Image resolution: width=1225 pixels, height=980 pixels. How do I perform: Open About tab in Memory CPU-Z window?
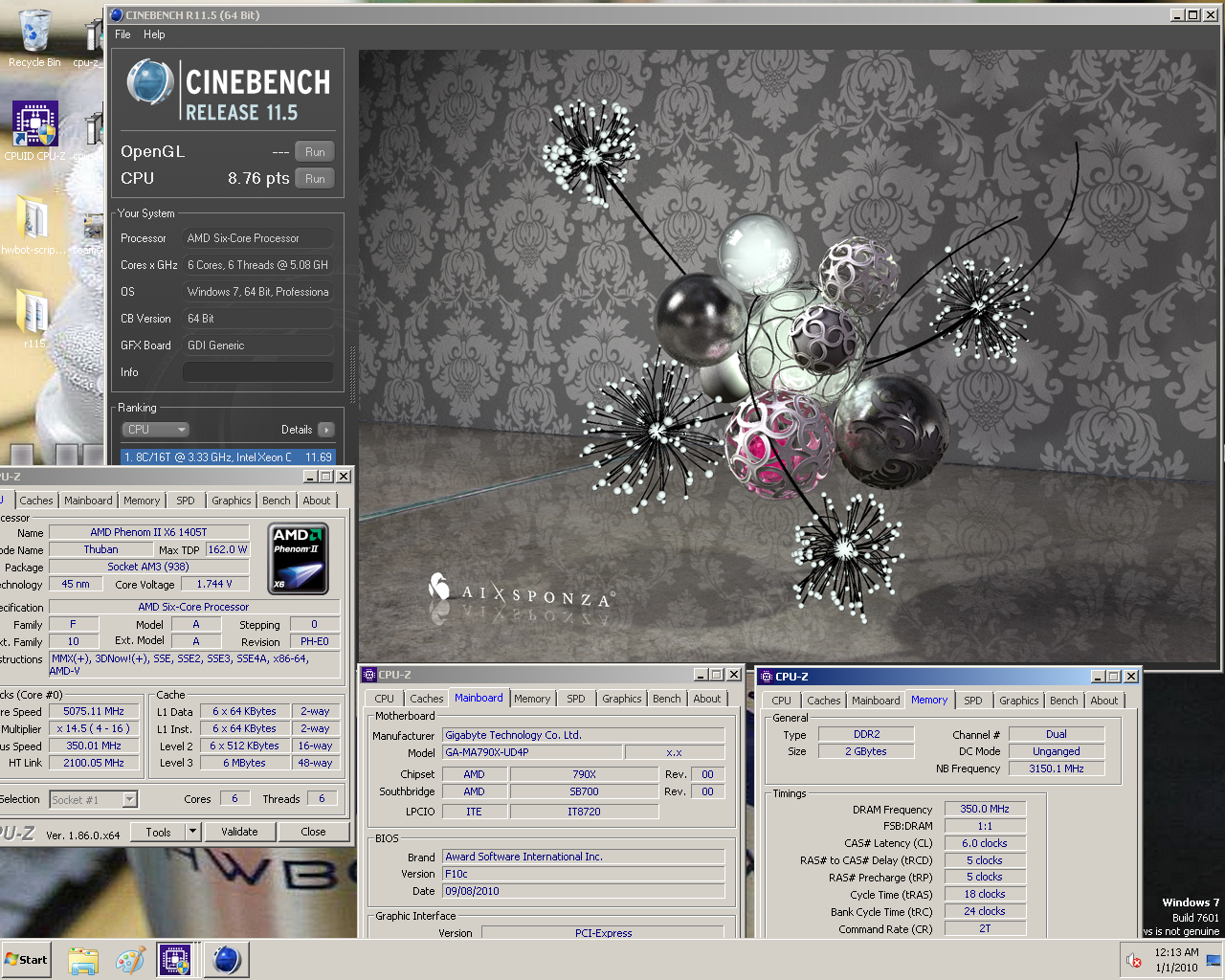[x=1104, y=701]
